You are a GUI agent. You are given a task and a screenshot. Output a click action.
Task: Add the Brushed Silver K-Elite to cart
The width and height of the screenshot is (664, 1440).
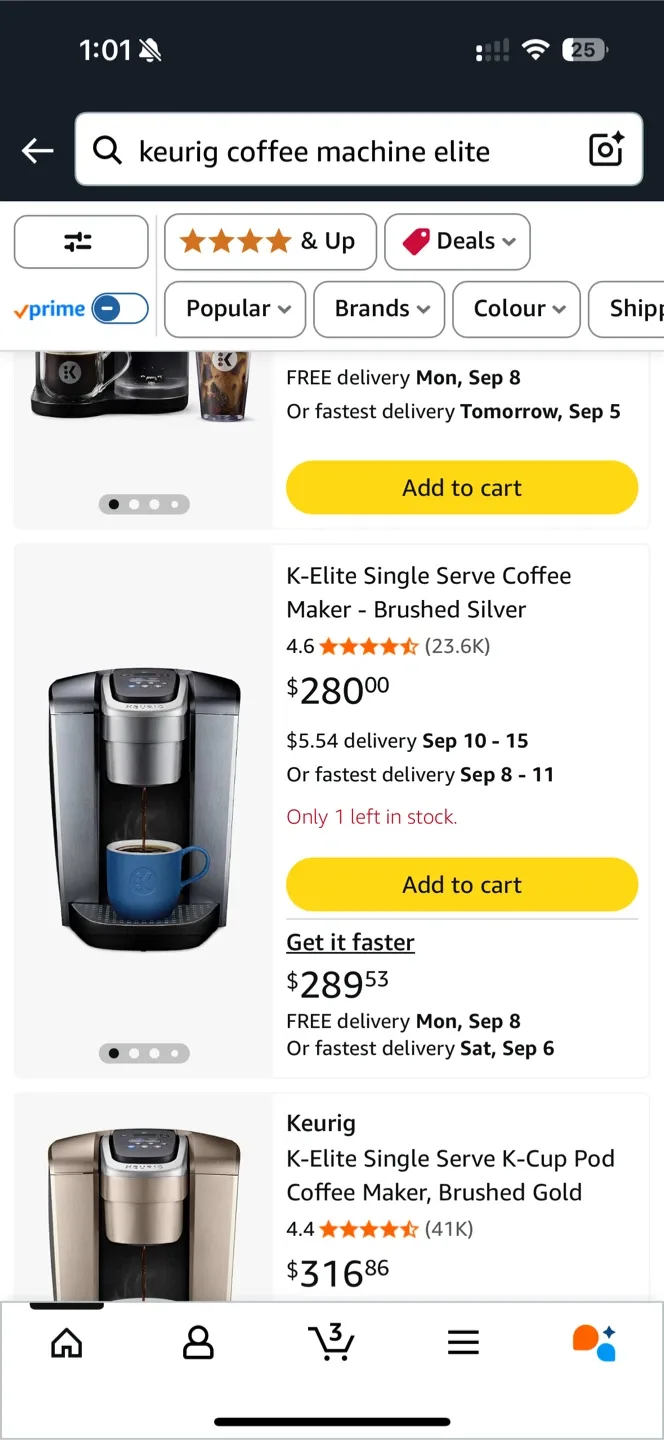pos(461,884)
